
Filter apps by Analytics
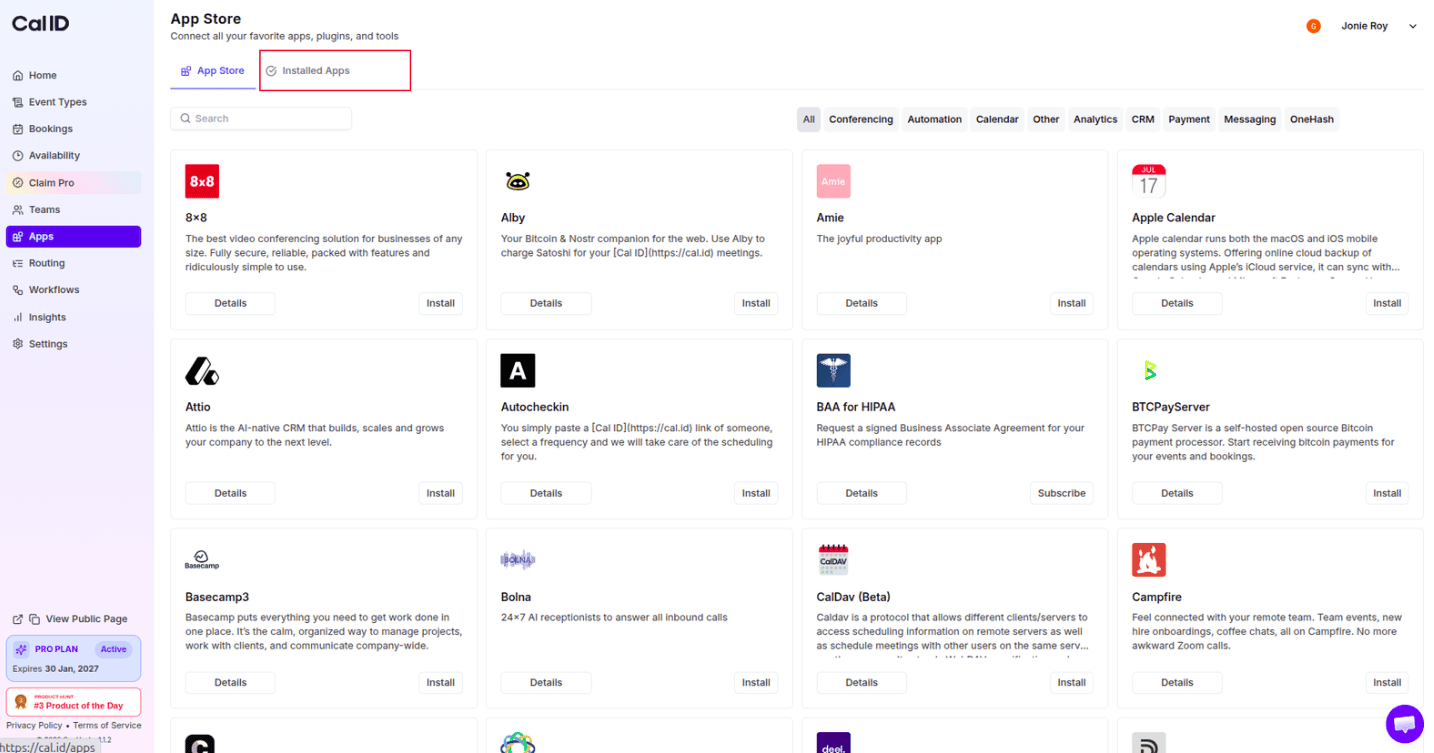(1096, 119)
